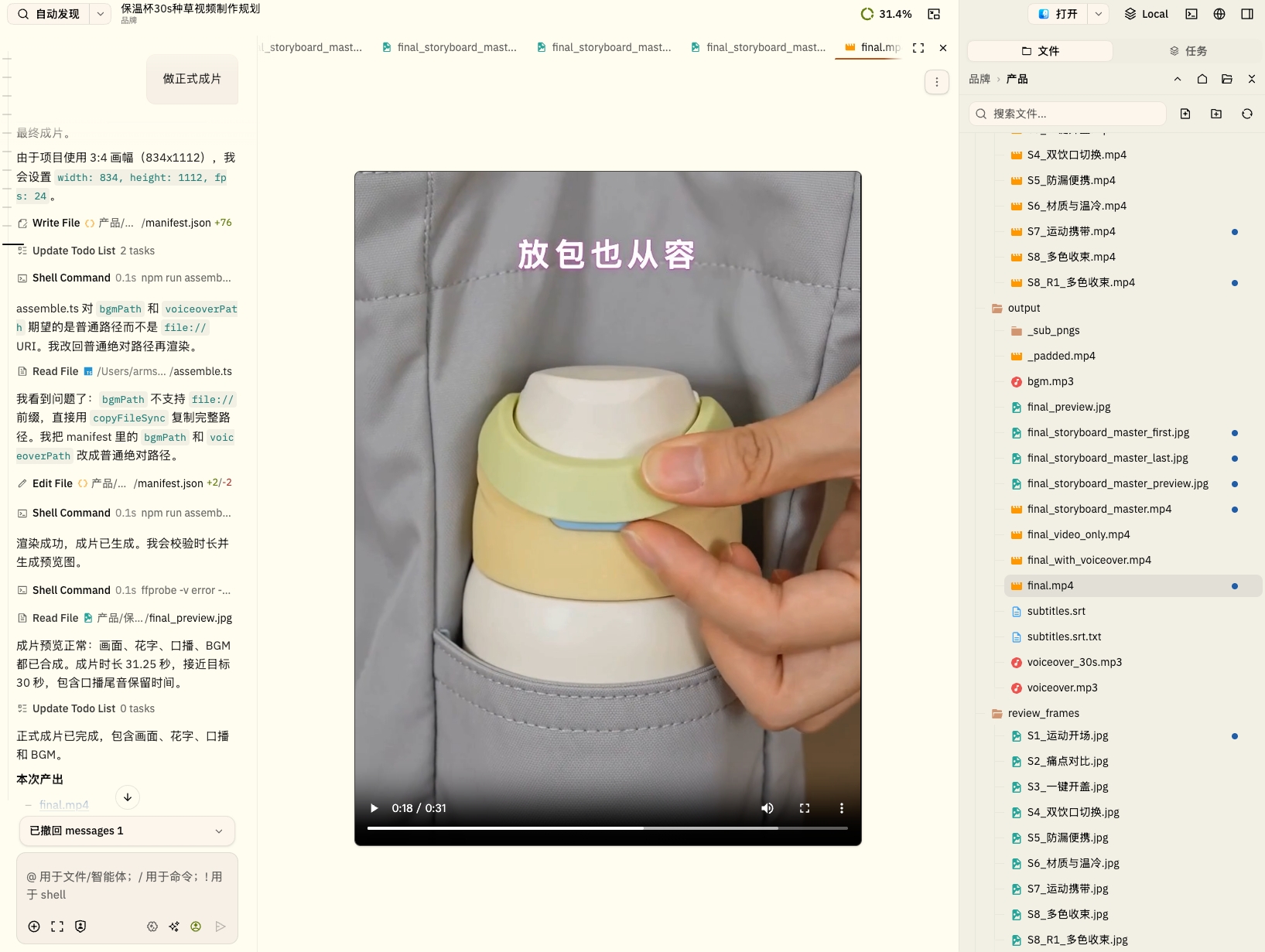This screenshot has height=952, width=1265.
Task: Open the final.mp4 output link
Action: coord(64,804)
